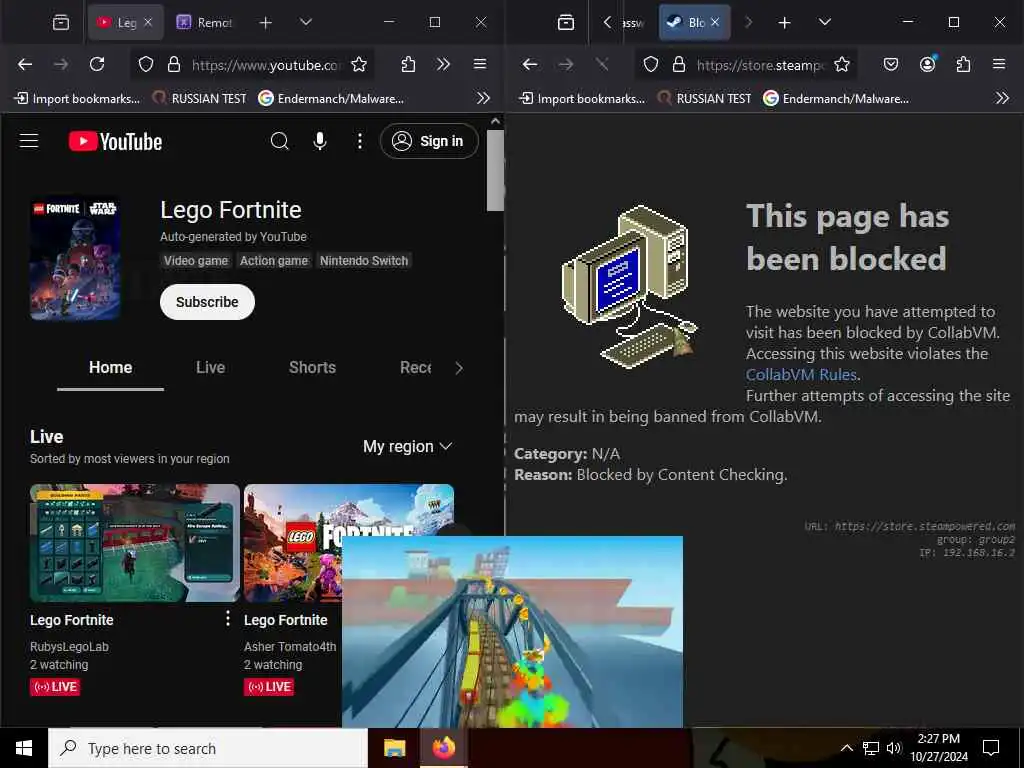Image resolution: width=1024 pixels, height=768 pixels.
Task: Open the Home channel tab
Action: point(110,368)
